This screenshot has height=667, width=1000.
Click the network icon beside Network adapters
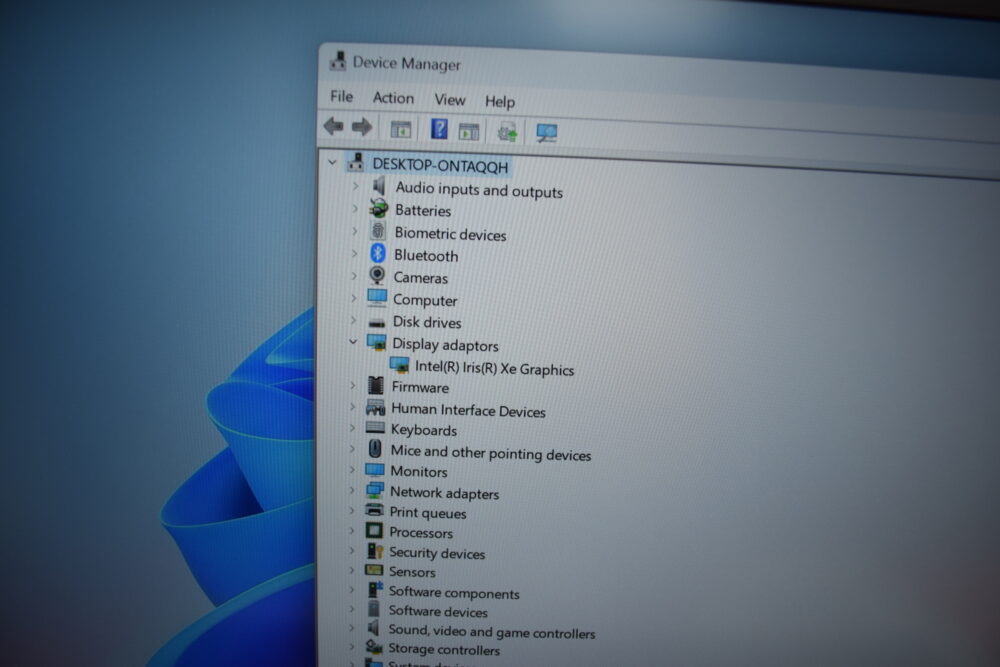(x=374, y=490)
